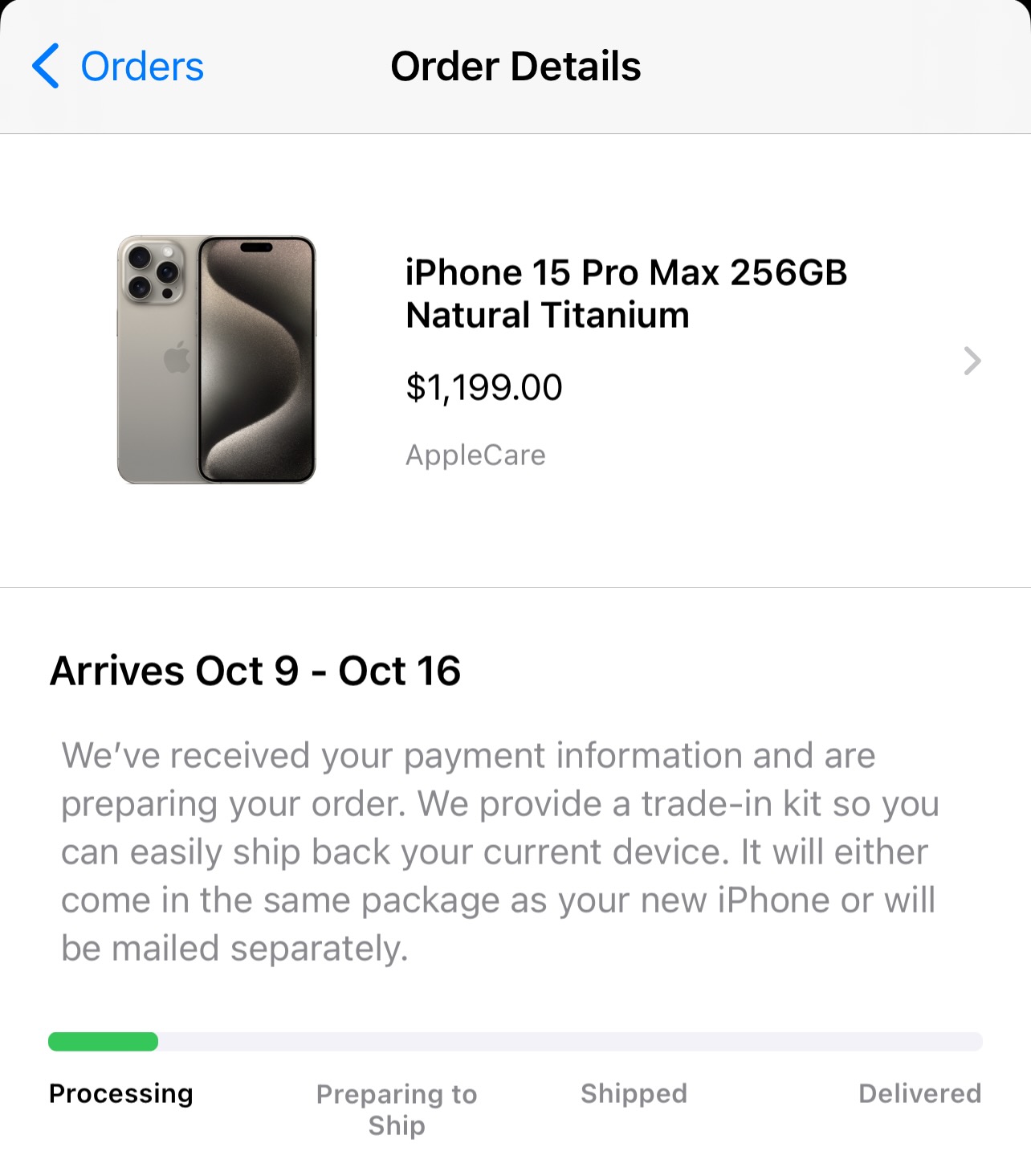Open the AppleCare label

[475, 455]
